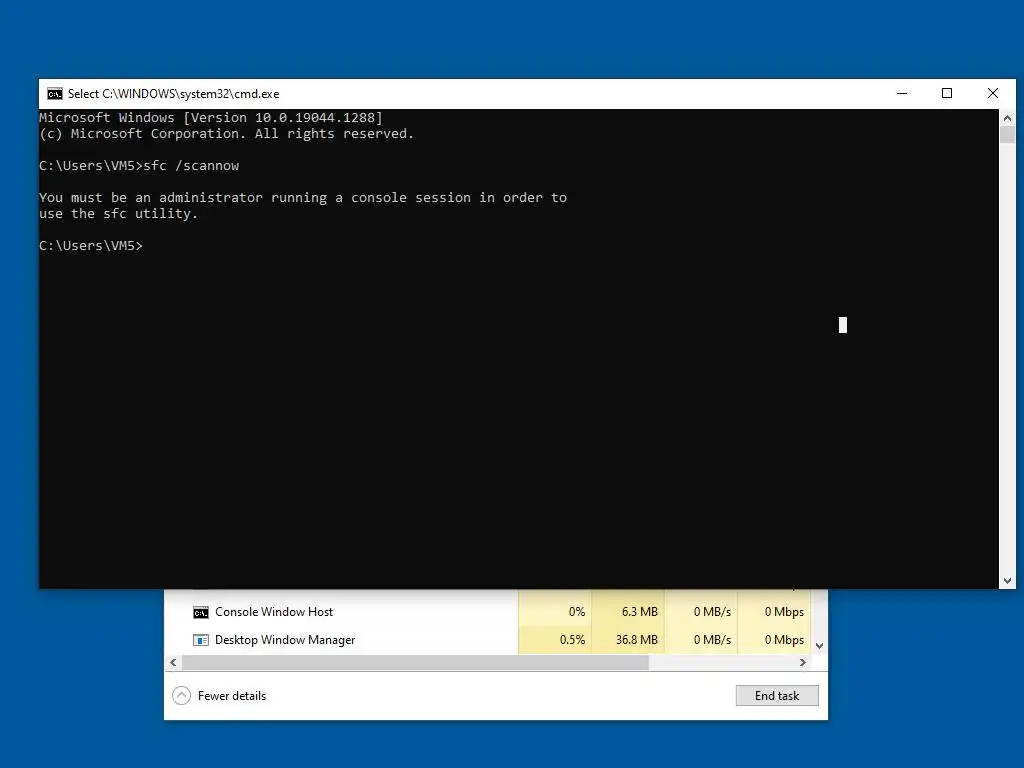This screenshot has height=768, width=1024.
Task: Click the 6.3 MB memory value
Action: (x=639, y=612)
